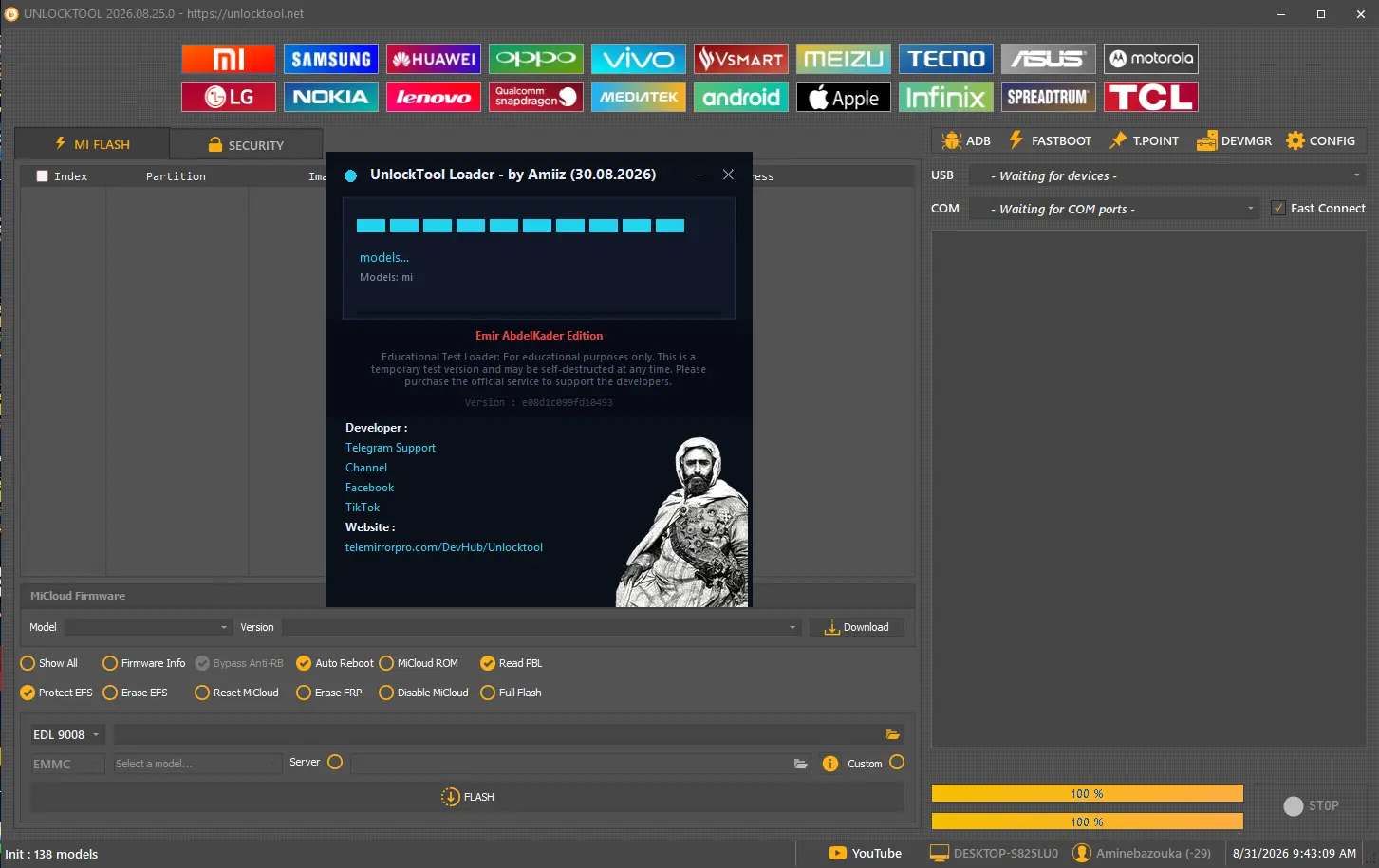This screenshot has height=868, width=1379.
Task: Expand the MiCloud Model dropdown
Action: 149,627
